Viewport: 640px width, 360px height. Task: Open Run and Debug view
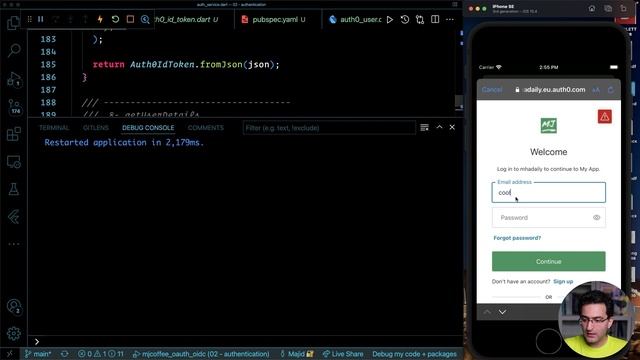coord(14,79)
